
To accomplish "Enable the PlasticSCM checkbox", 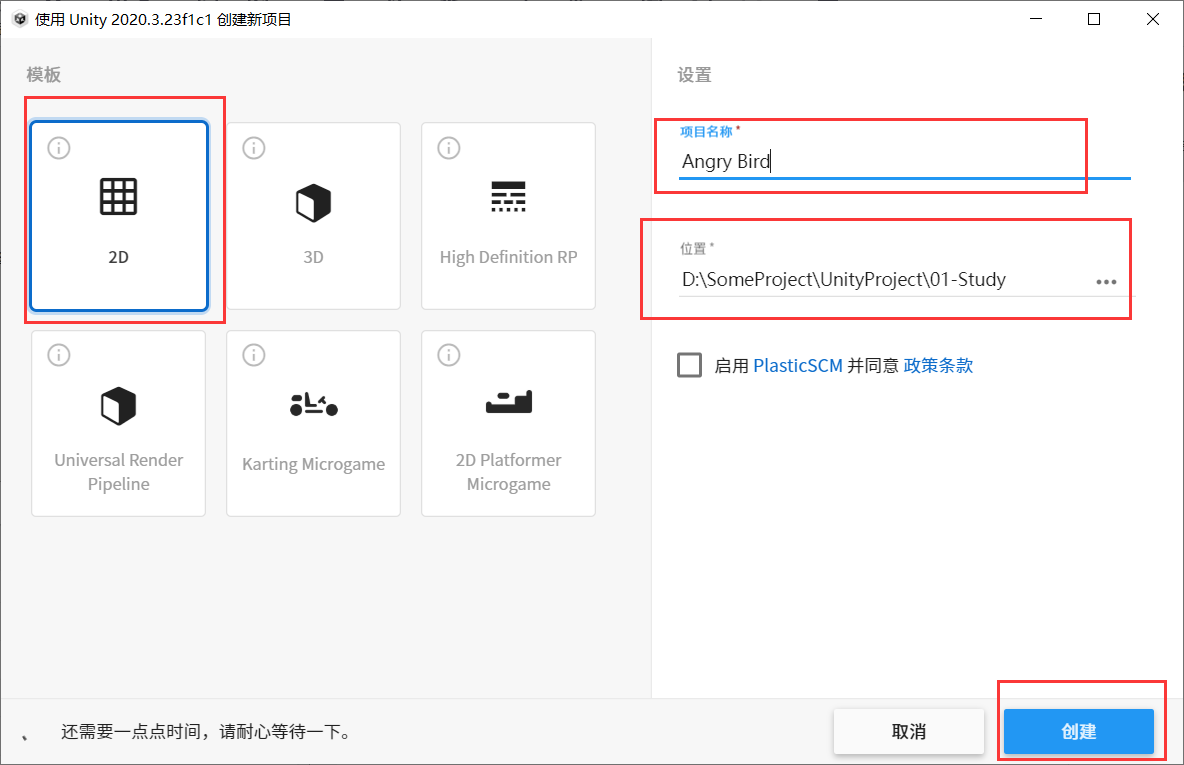I will [689, 366].
